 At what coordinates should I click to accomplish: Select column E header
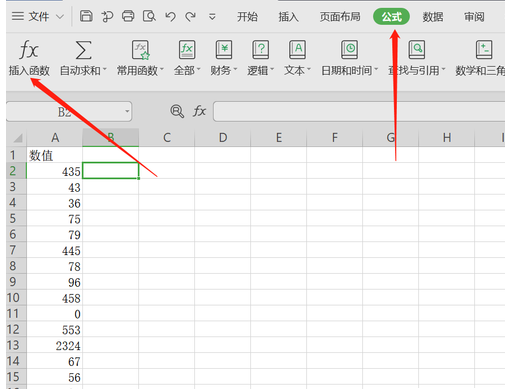279,138
